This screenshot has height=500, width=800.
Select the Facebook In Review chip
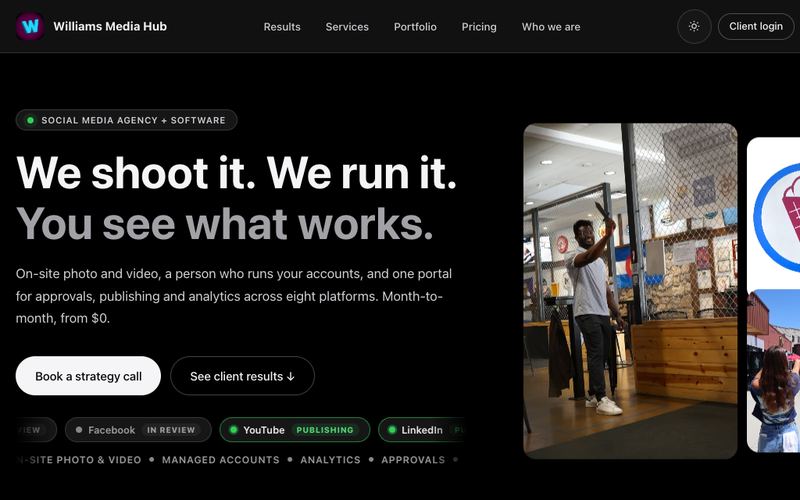point(138,430)
